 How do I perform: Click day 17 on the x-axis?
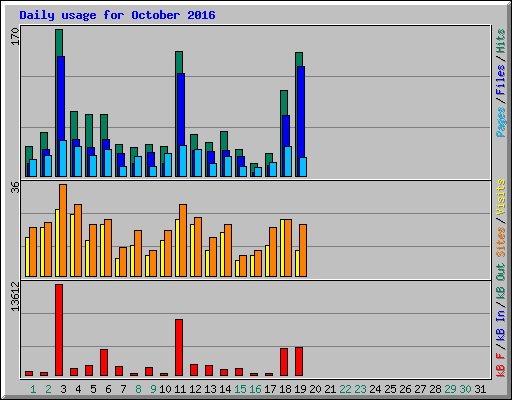pyautogui.click(x=270, y=389)
